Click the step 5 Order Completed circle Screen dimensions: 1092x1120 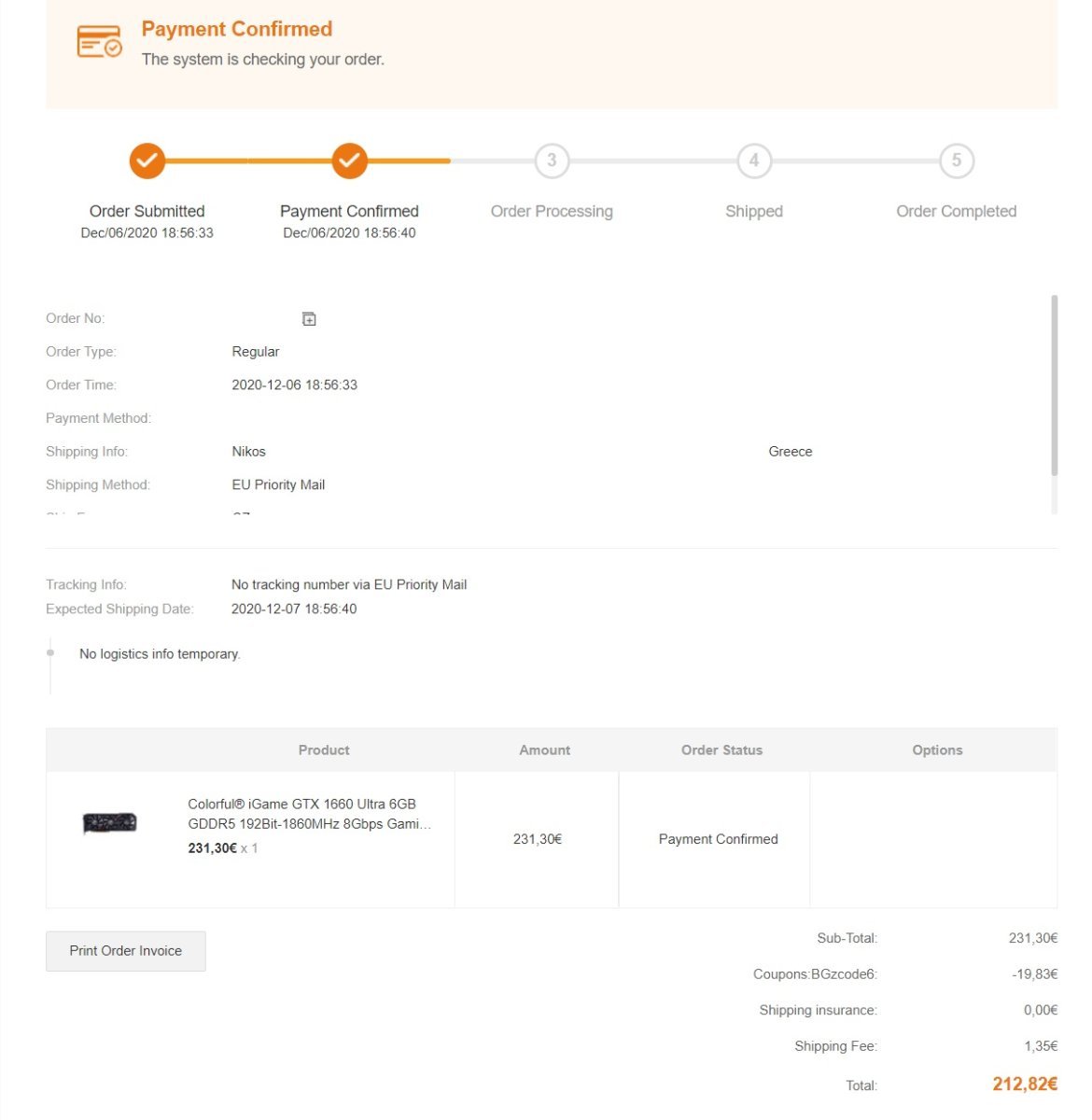(x=957, y=161)
